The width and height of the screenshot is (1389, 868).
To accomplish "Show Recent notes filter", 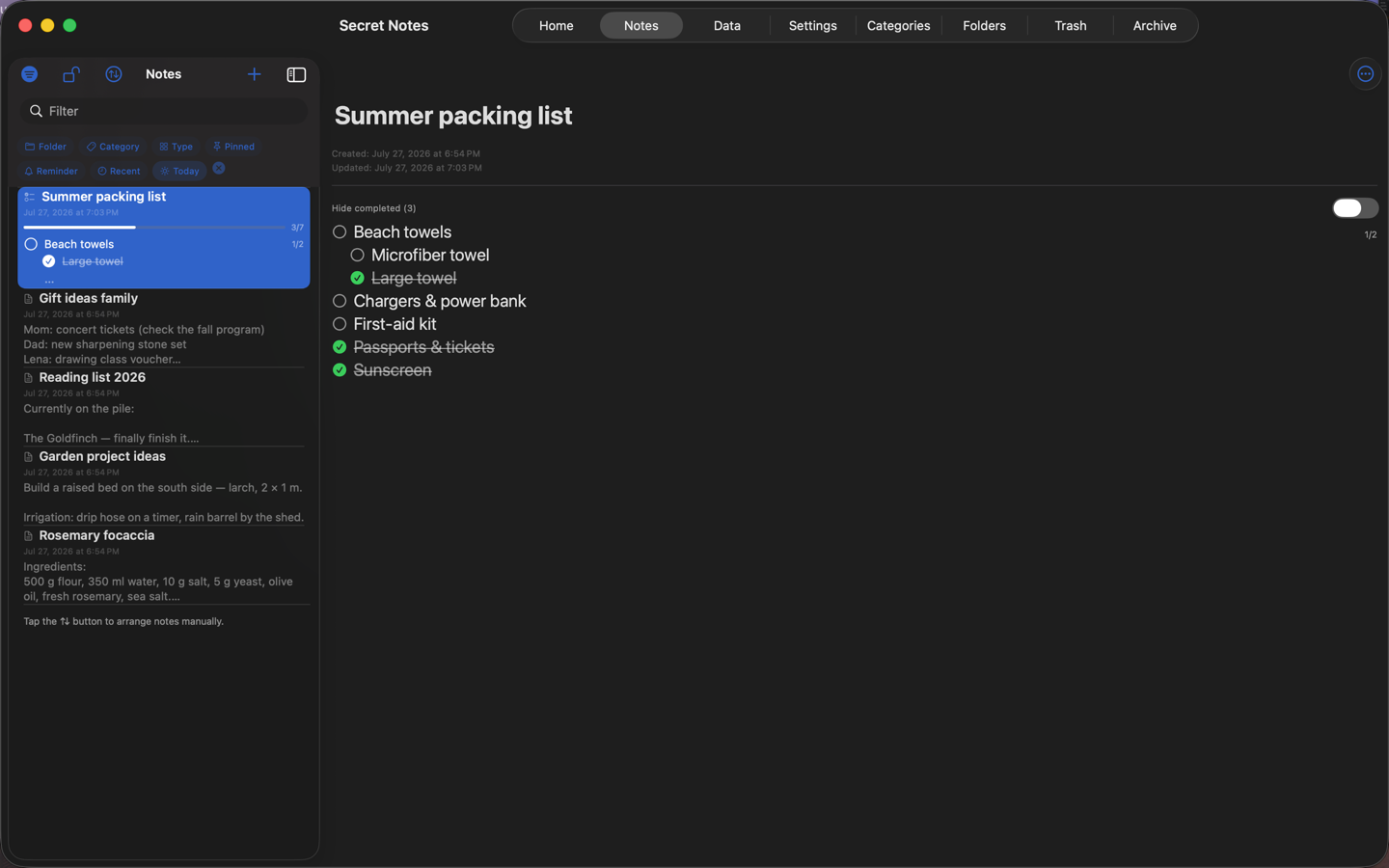I will [x=119, y=171].
